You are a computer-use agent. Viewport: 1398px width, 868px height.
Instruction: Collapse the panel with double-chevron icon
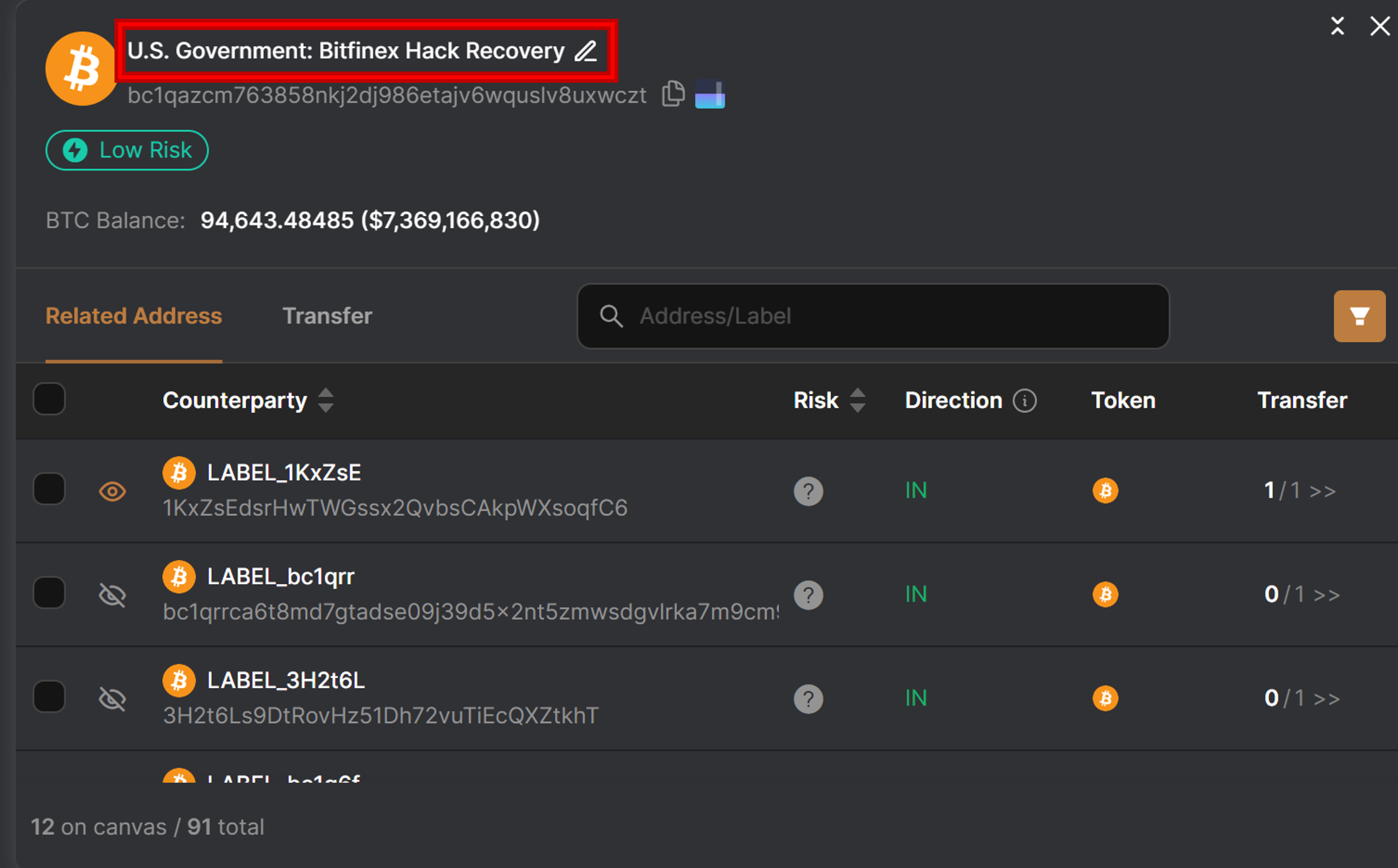(x=1338, y=26)
